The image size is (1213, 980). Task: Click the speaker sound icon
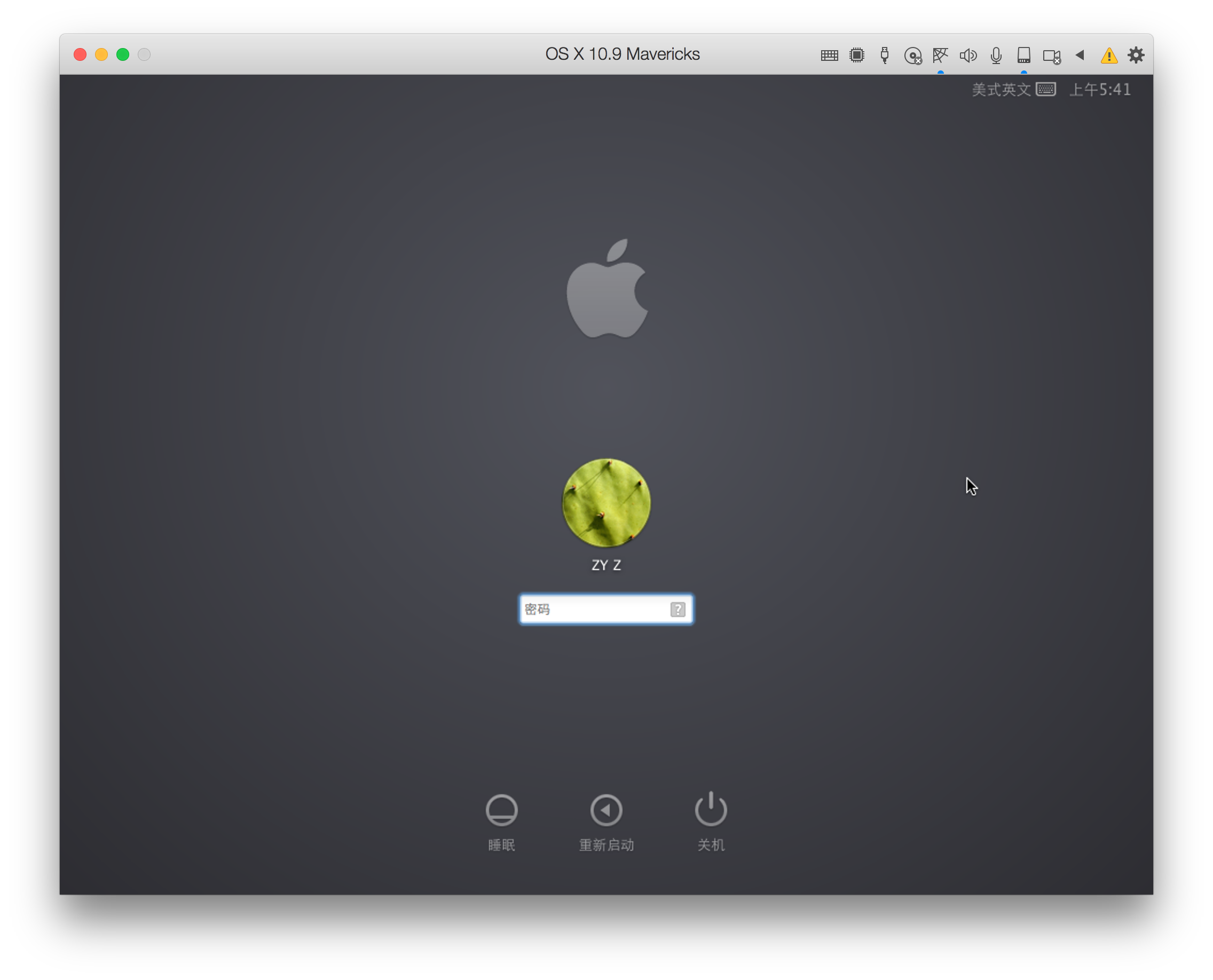pos(968,56)
